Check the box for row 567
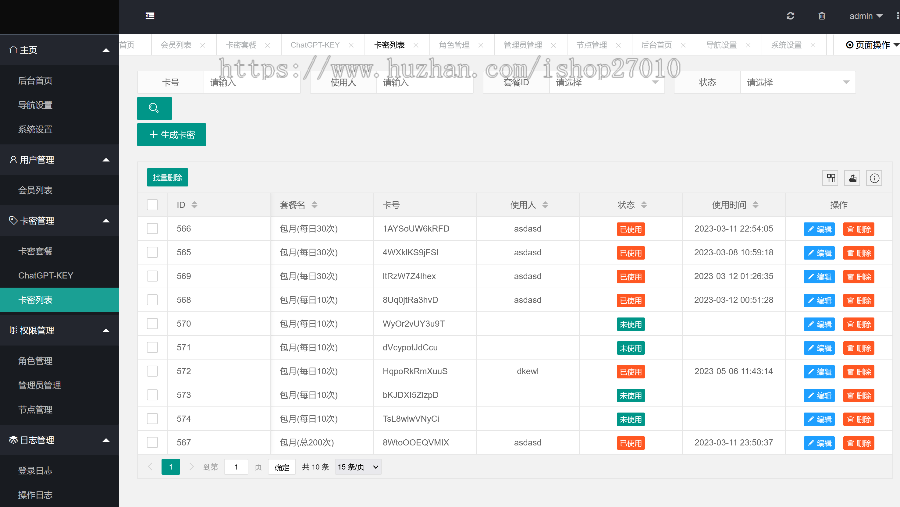This screenshot has width=900, height=507. click(152, 443)
